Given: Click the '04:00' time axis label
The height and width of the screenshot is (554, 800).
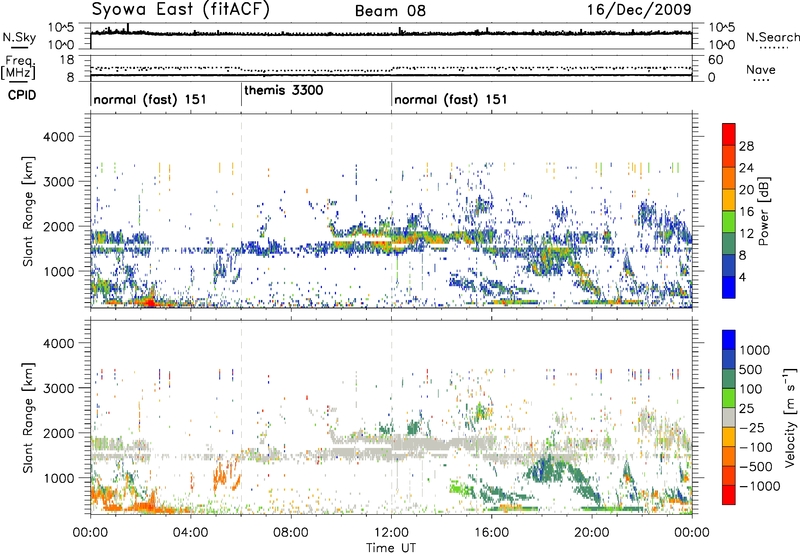Looking at the screenshot, I should point(190,532).
